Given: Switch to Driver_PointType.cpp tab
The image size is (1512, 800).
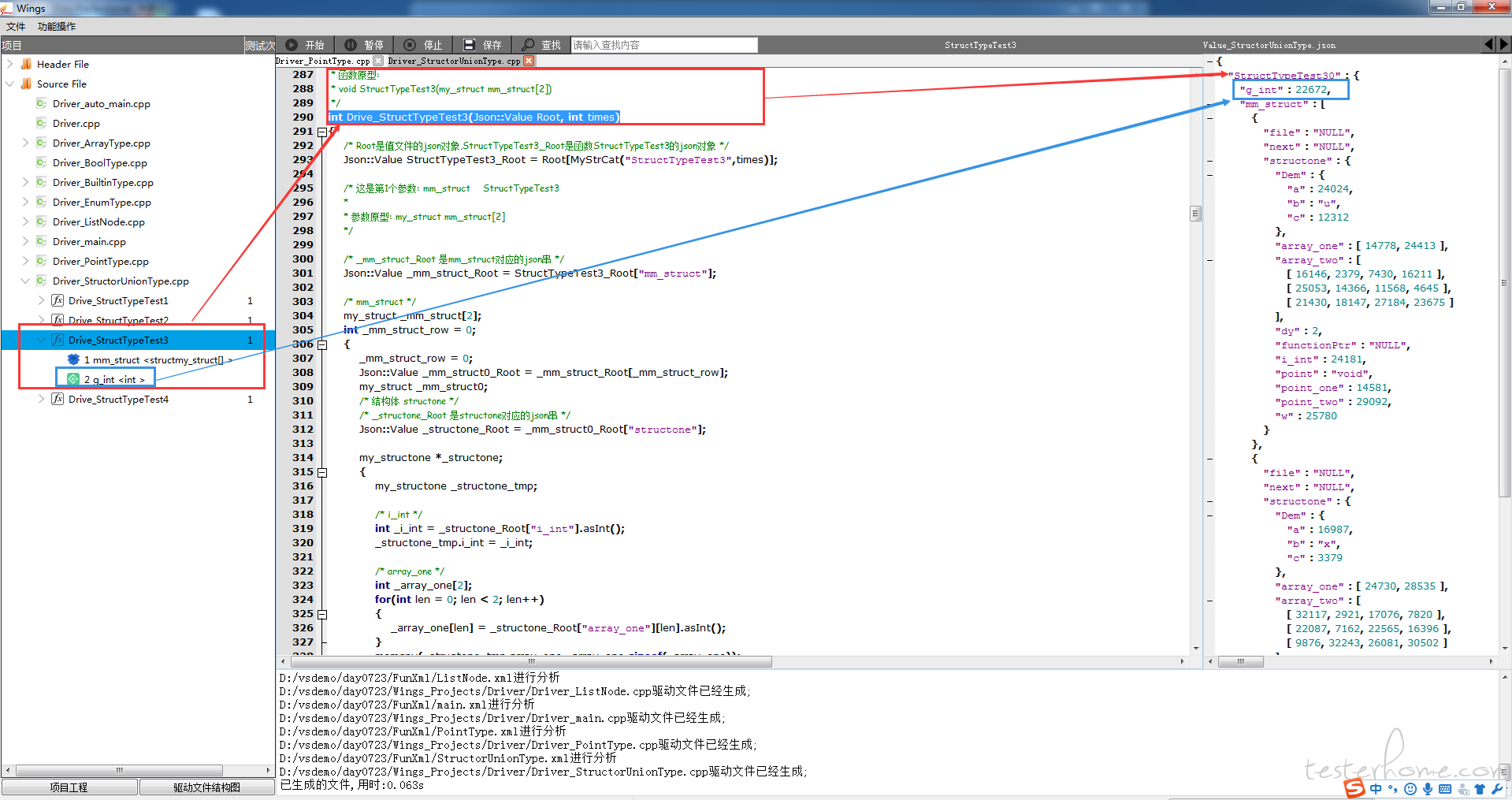Looking at the screenshot, I should pyautogui.click(x=323, y=61).
